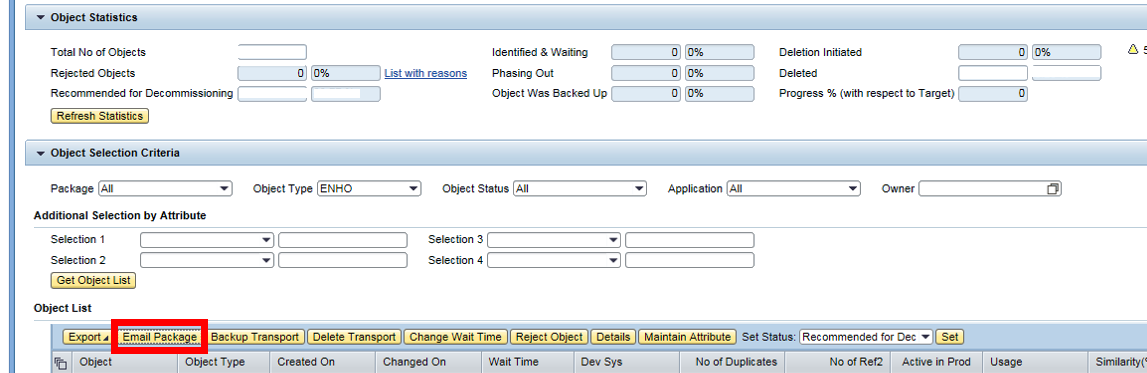1147x373 pixels.
Task: Open the Export menu button
Action: click(x=86, y=337)
